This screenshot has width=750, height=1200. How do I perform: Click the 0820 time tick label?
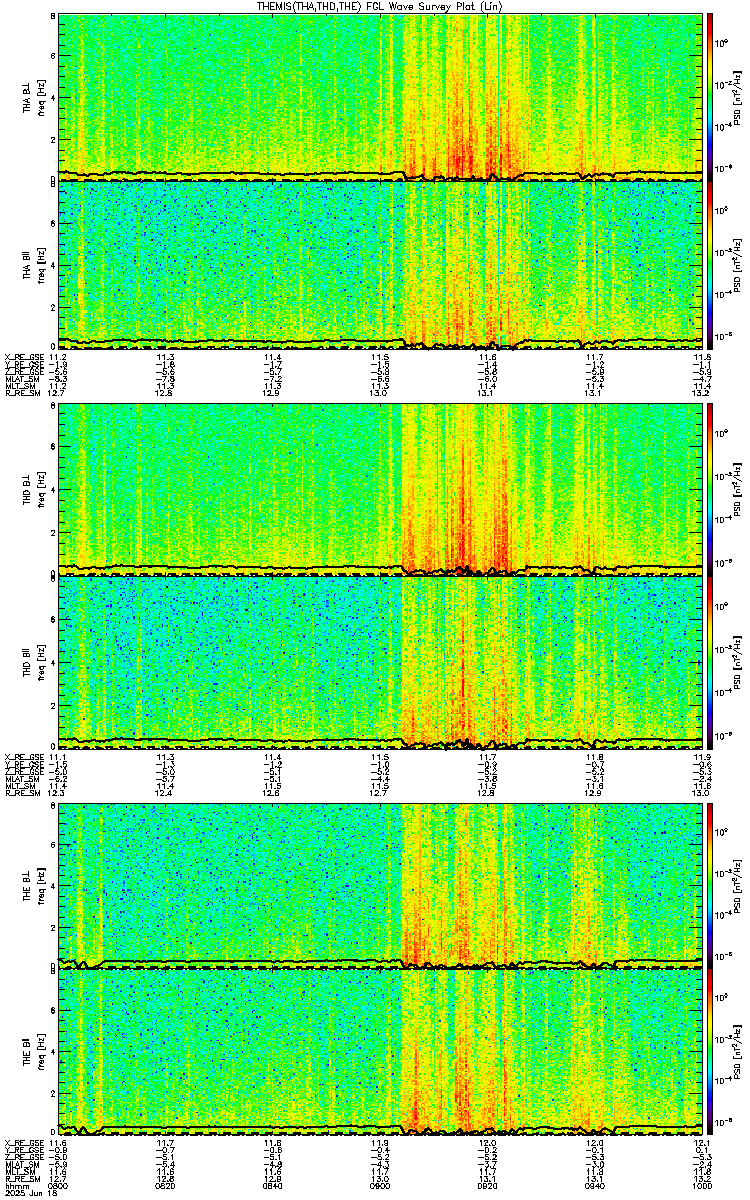click(166, 1185)
